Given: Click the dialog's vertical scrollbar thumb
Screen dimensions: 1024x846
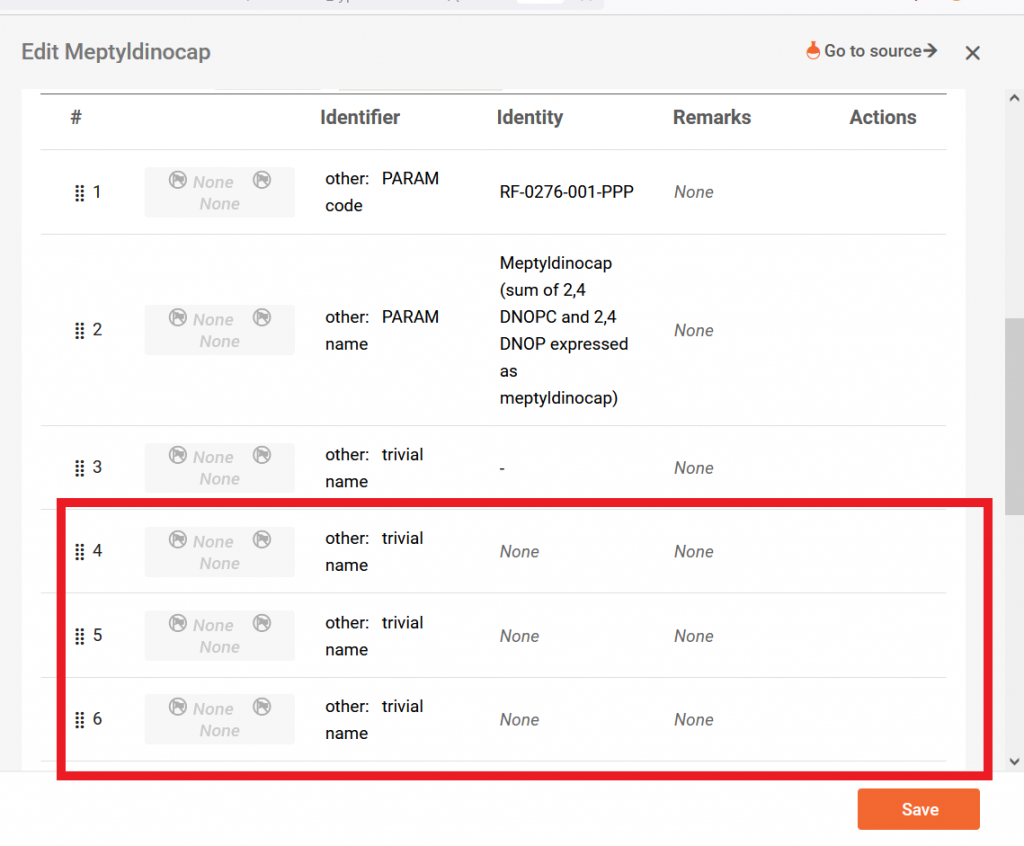Looking at the screenshot, I should tap(1013, 413).
